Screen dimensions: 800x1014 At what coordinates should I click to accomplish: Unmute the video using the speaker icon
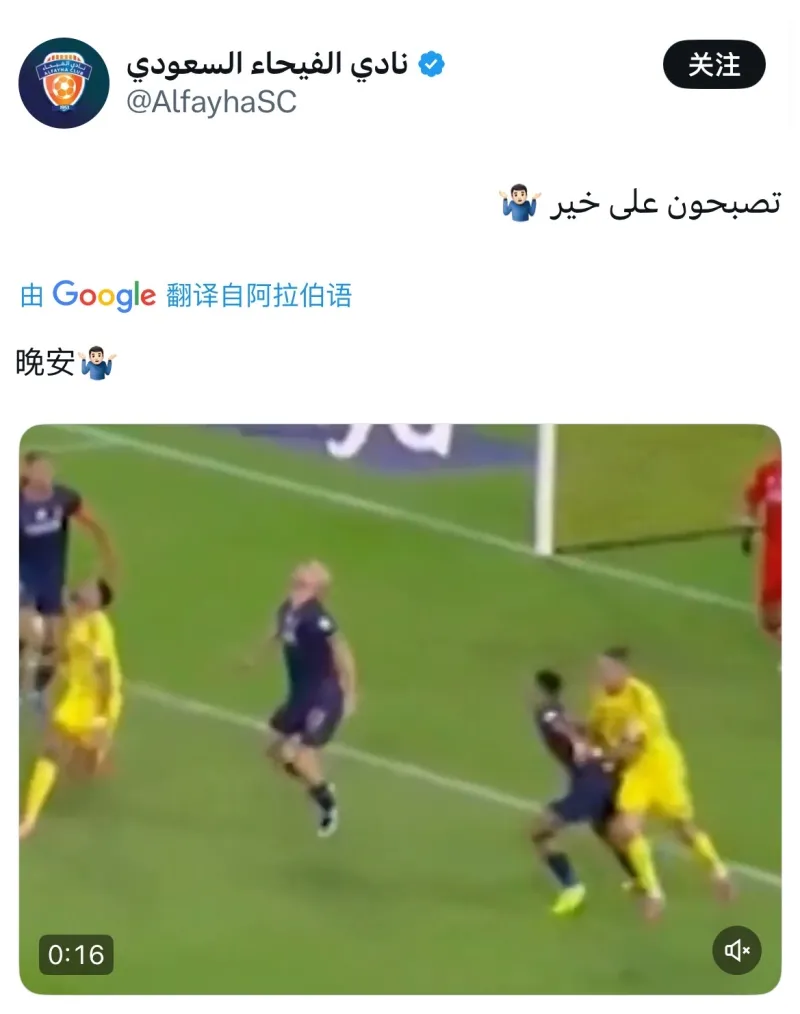click(737, 950)
